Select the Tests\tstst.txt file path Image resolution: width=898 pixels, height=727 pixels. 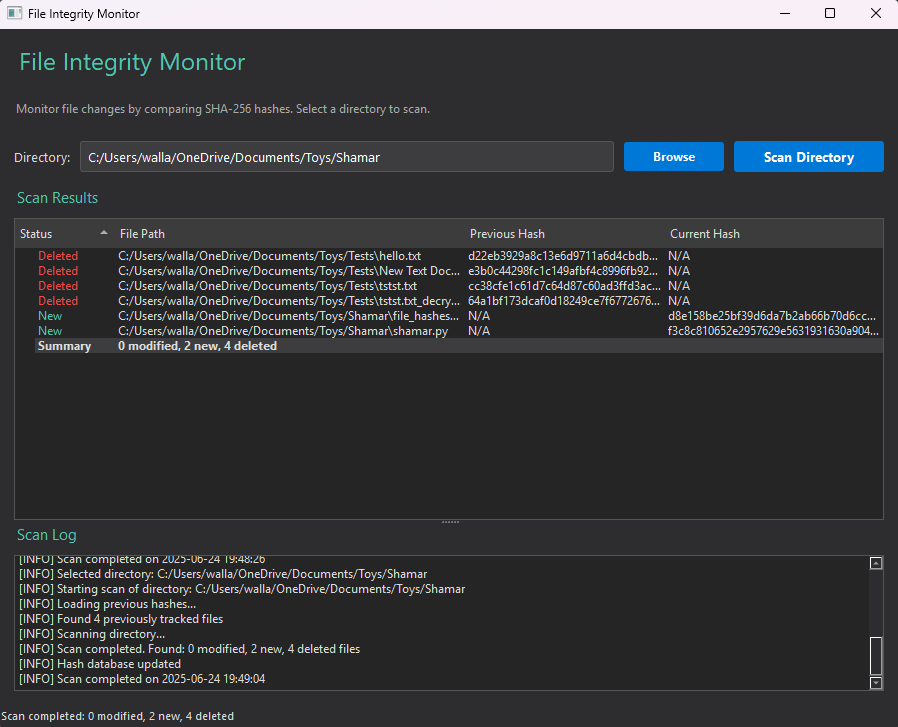pyautogui.click(x=267, y=285)
